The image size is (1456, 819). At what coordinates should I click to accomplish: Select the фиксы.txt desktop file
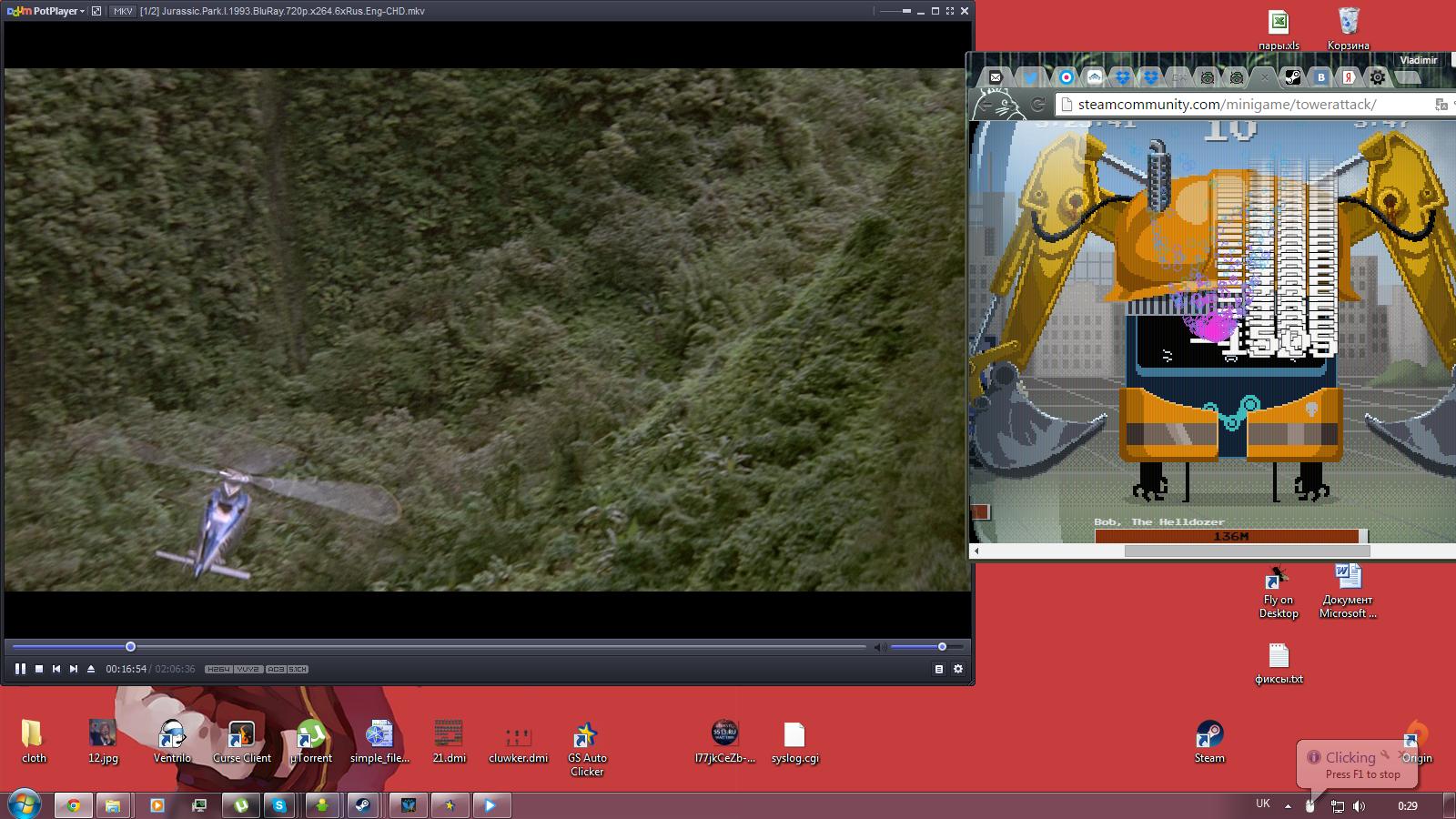(1279, 663)
